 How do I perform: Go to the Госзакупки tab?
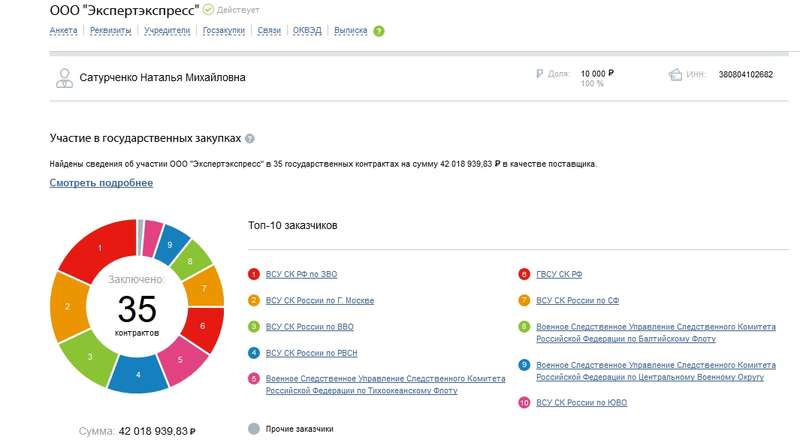coord(223,31)
